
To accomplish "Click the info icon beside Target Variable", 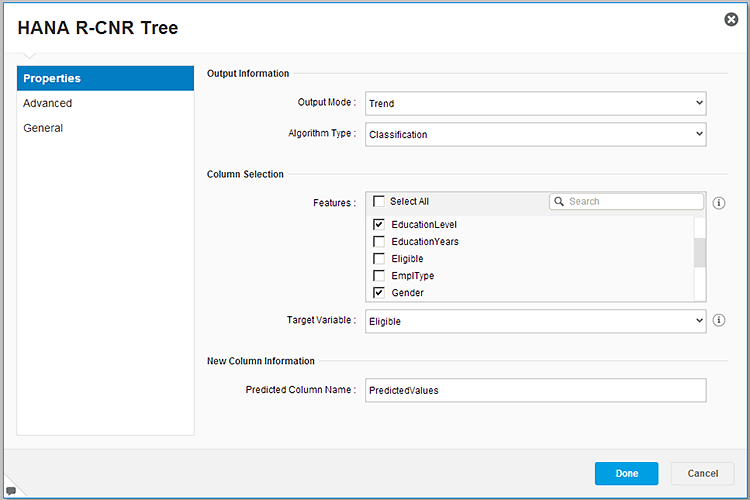I will [718, 320].
